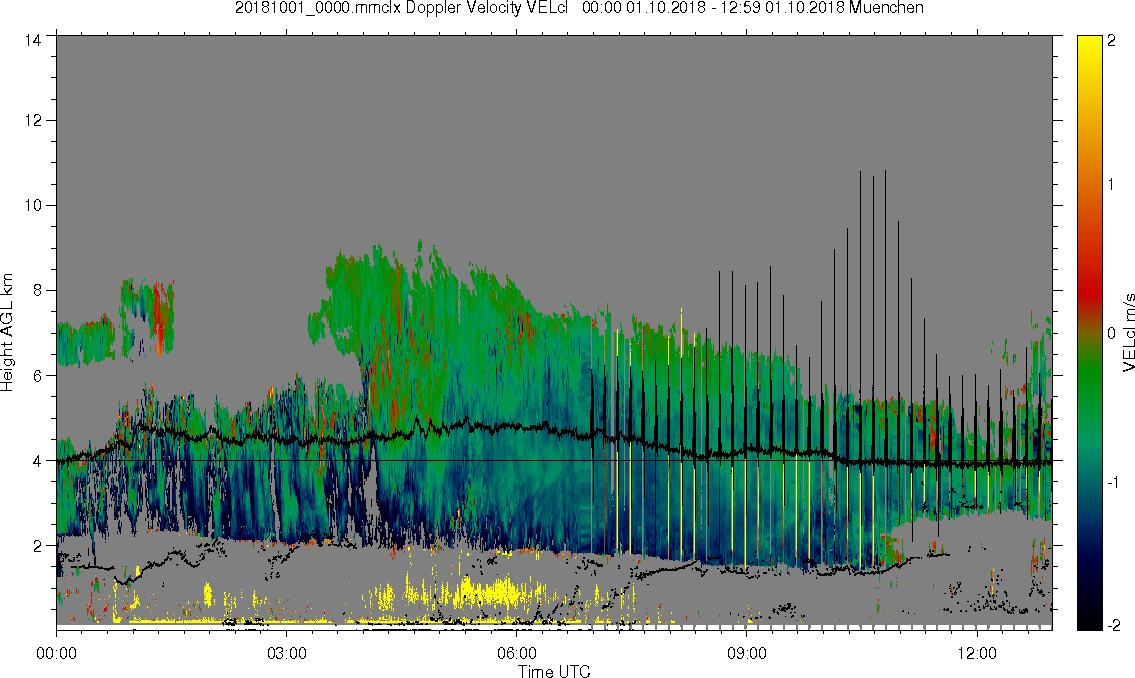Click the colorbar value '-1'
This screenshot has width=1135, height=678.
click(1111, 482)
